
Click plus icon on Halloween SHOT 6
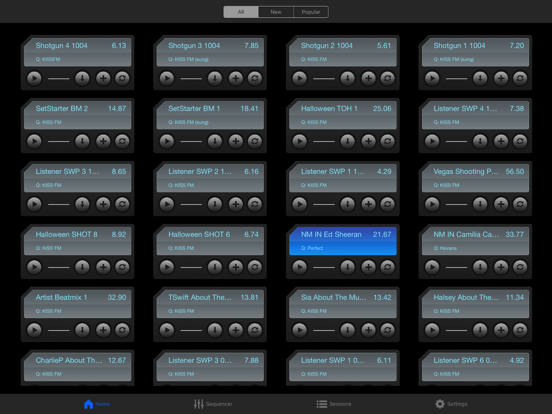tap(236, 267)
